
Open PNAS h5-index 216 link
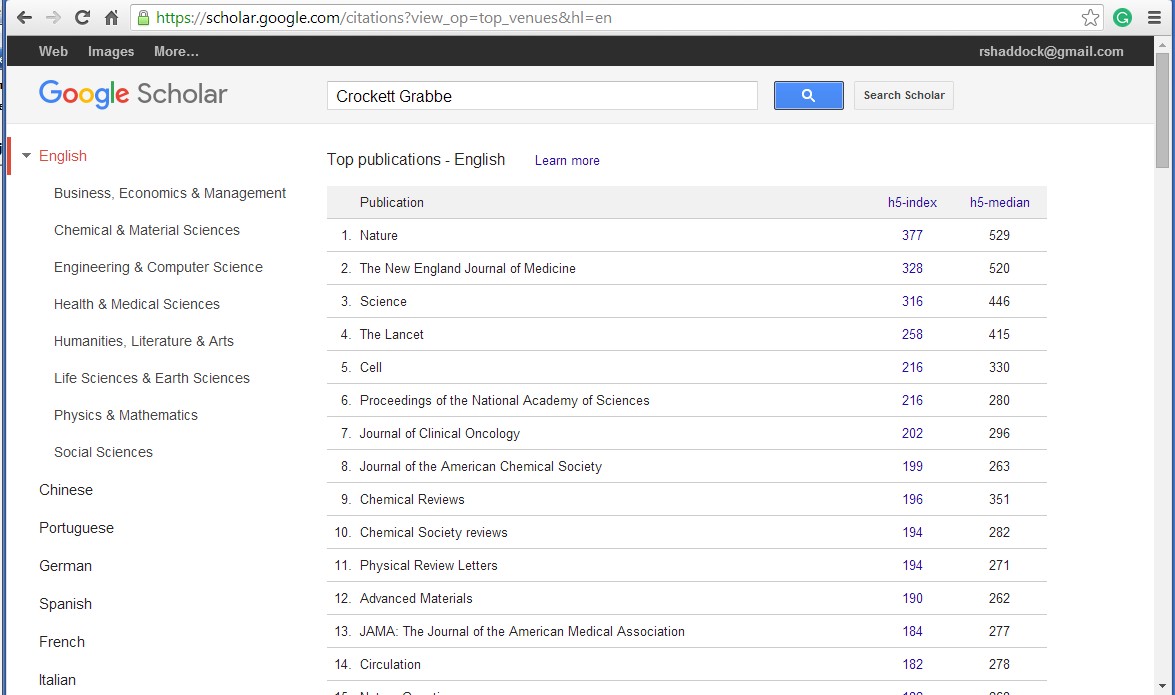912,400
